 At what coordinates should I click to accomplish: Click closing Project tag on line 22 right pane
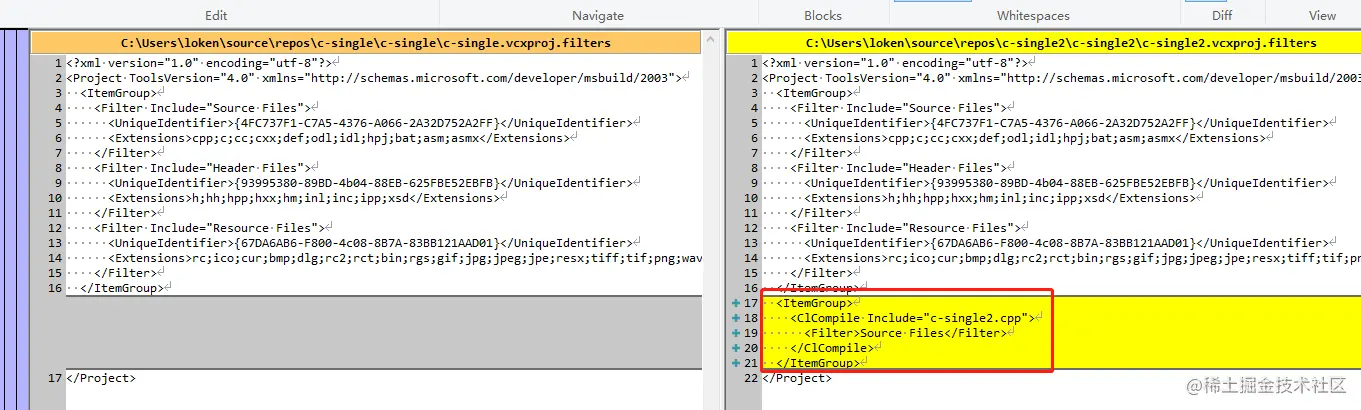(797, 378)
